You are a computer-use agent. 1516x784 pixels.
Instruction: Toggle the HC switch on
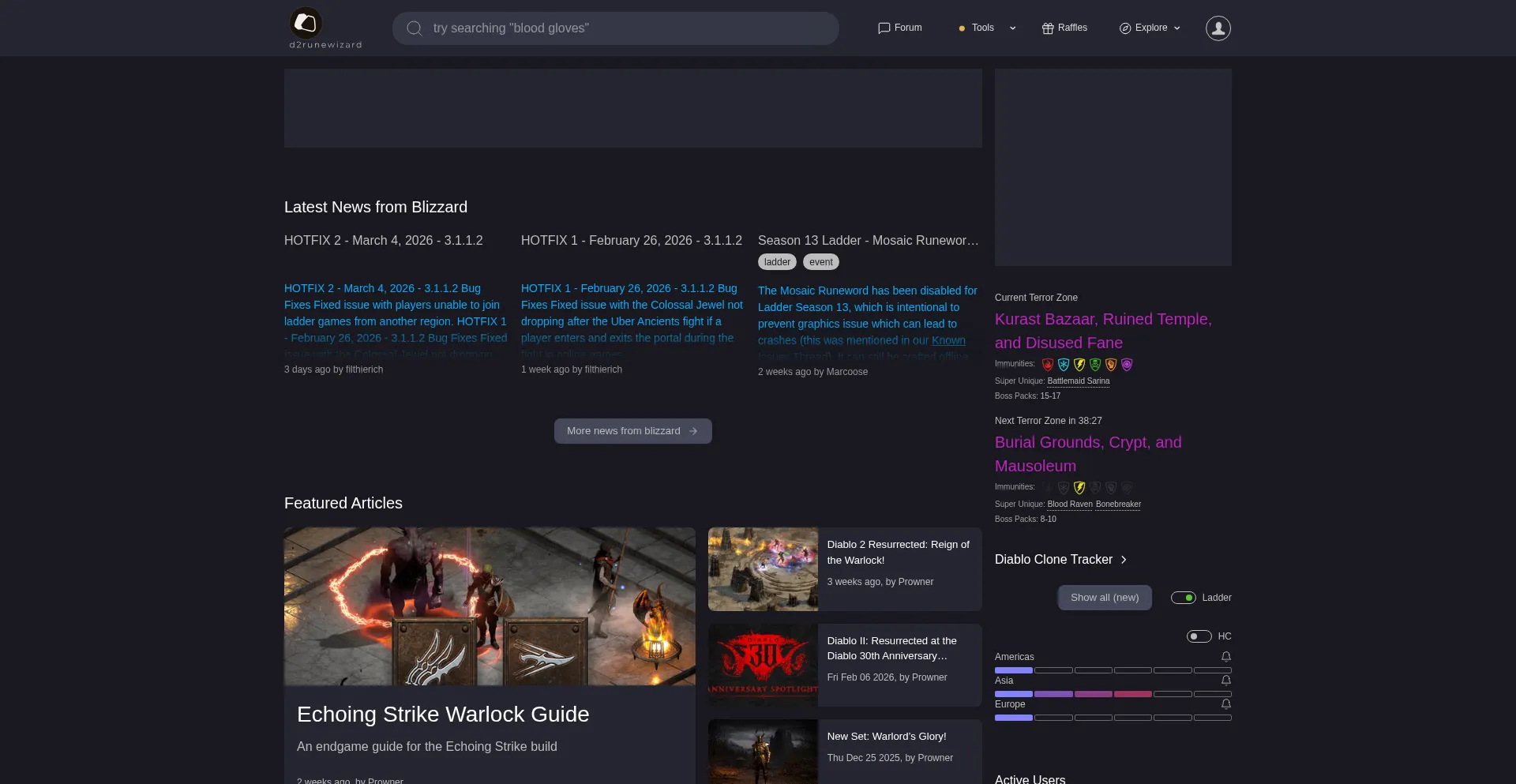1199,636
